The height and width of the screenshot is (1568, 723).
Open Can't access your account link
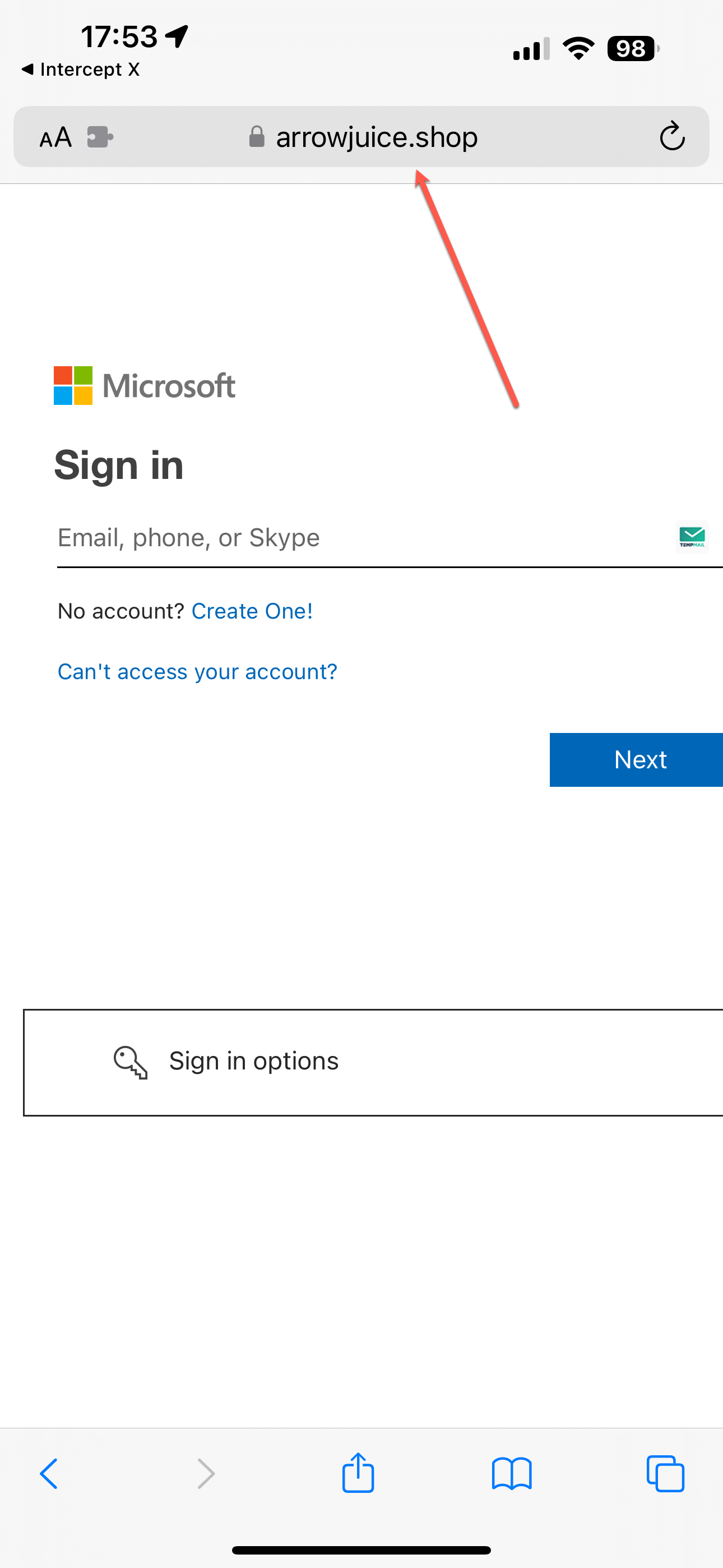(x=197, y=672)
